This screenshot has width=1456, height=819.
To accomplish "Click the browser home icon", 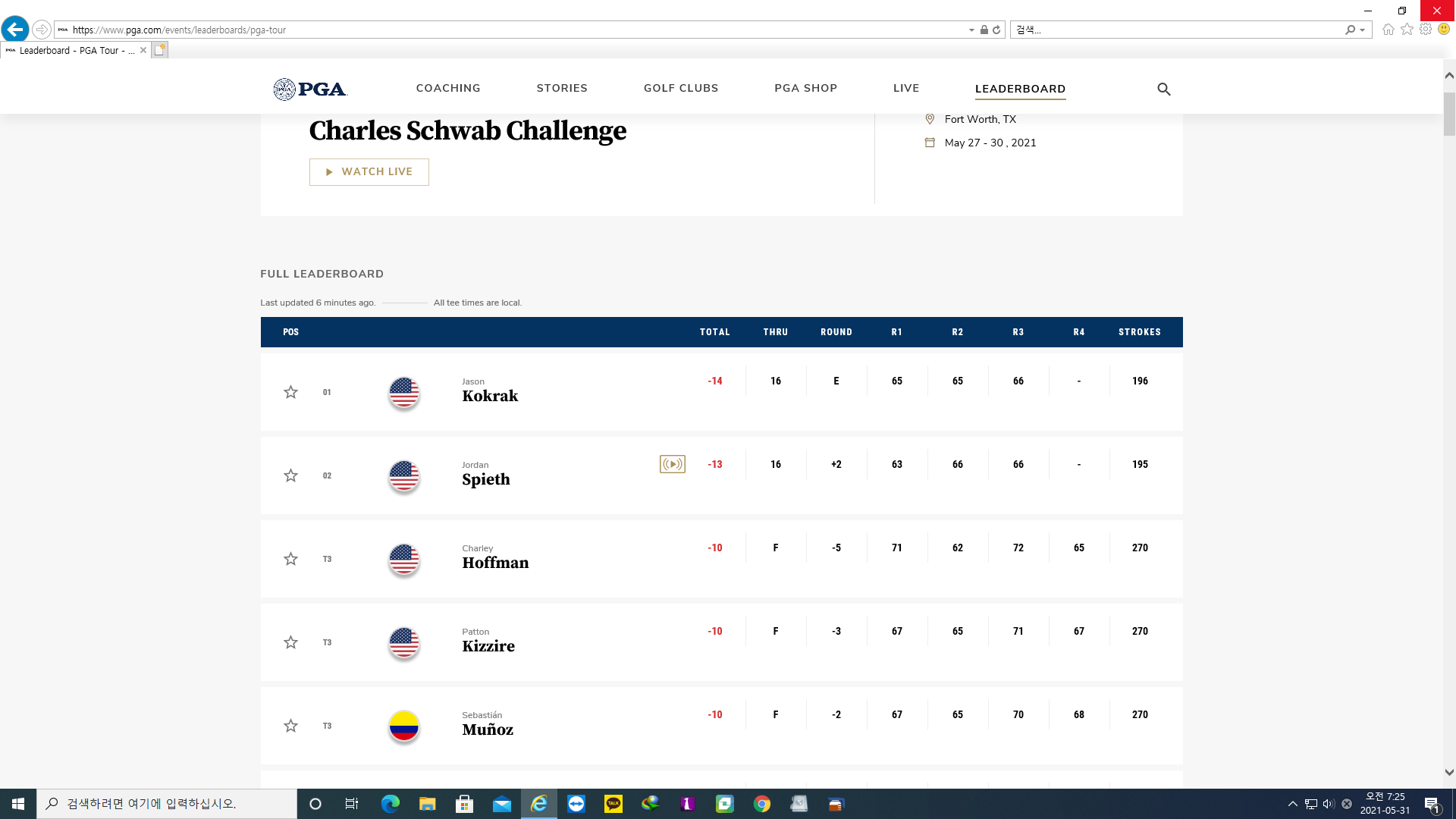I will point(1389,30).
